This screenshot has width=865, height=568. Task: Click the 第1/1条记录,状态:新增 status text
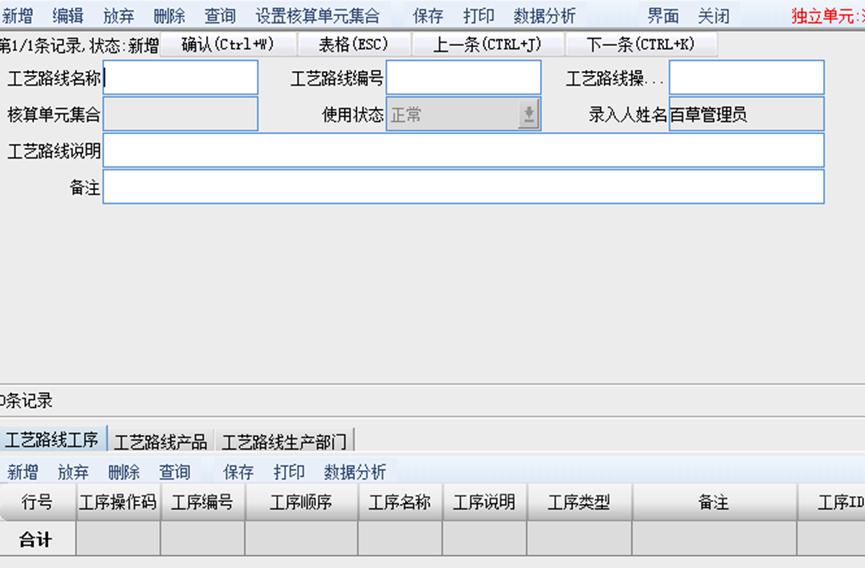79,45
